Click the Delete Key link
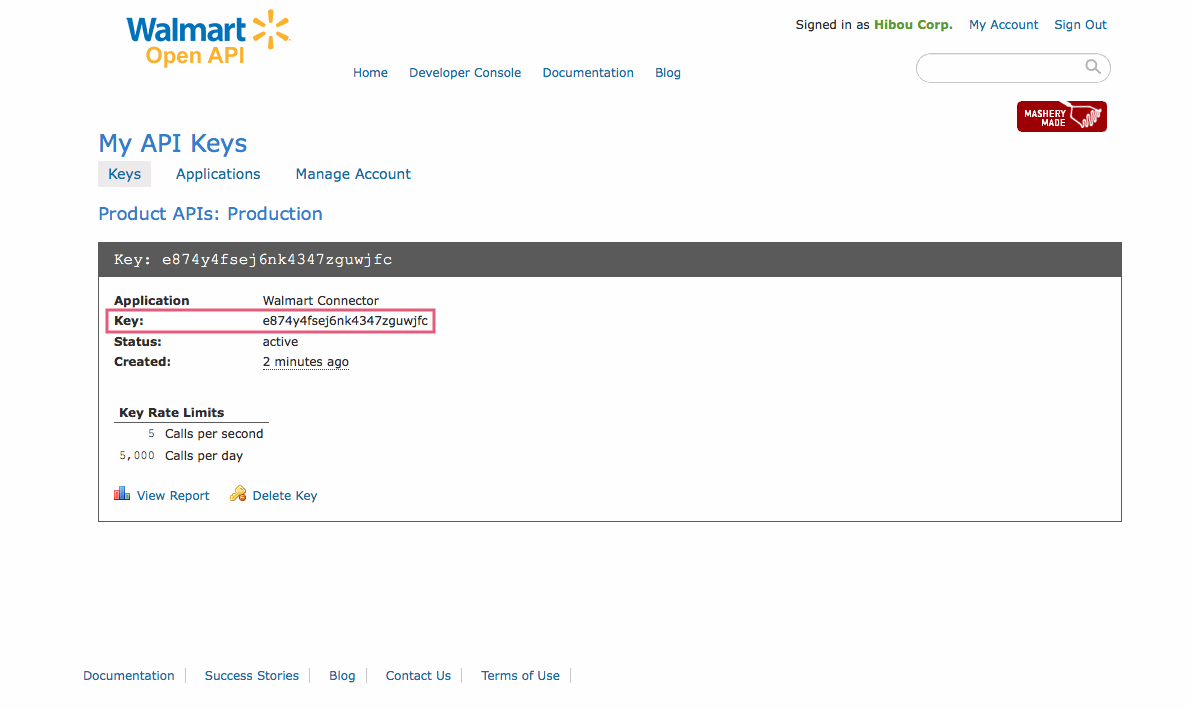Screen dimensions: 1190x709 [x=285, y=496]
